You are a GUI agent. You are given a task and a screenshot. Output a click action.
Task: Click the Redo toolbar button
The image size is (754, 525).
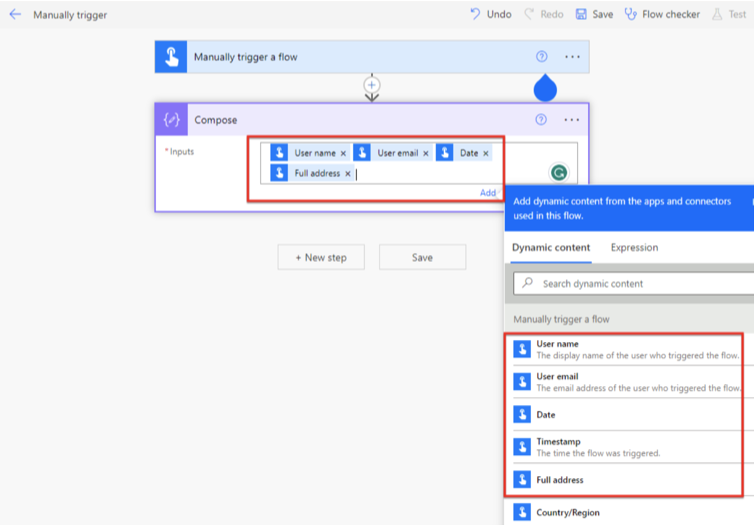[x=544, y=14]
